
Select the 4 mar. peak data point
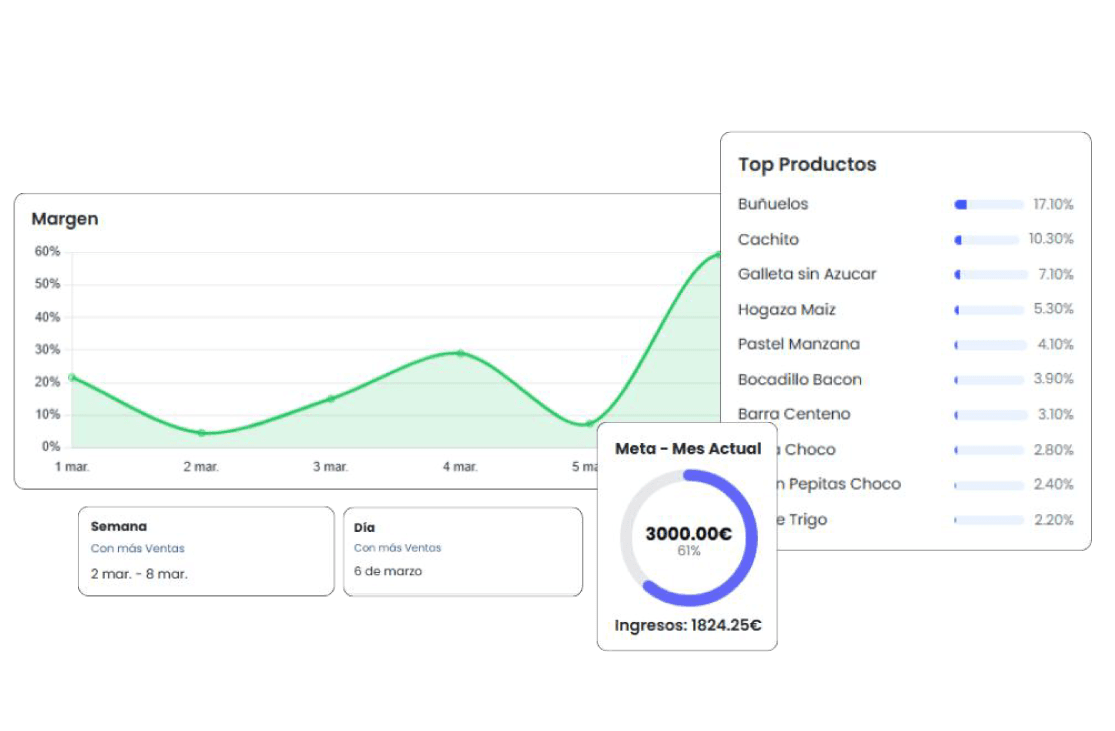460,353
